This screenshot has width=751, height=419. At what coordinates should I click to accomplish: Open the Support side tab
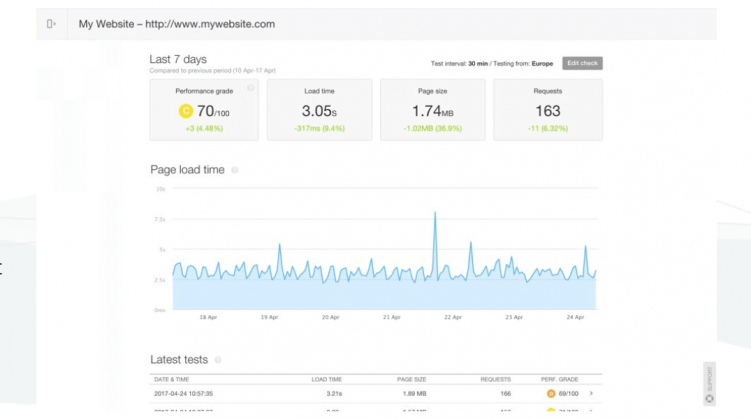(709, 384)
